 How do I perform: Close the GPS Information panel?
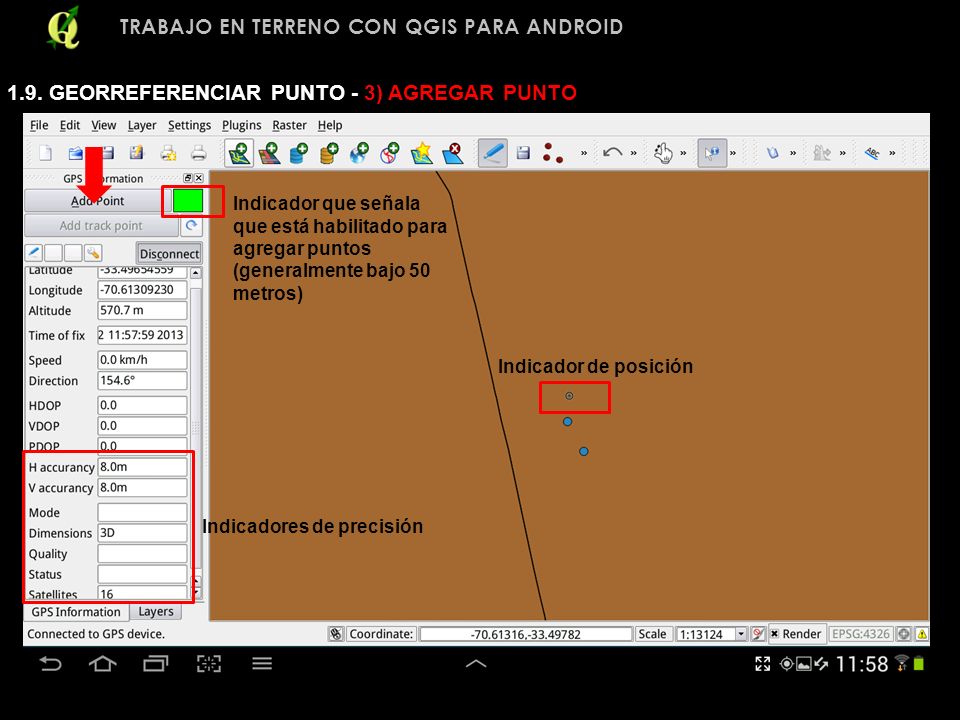pyautogui.click(x=198, y=178)
